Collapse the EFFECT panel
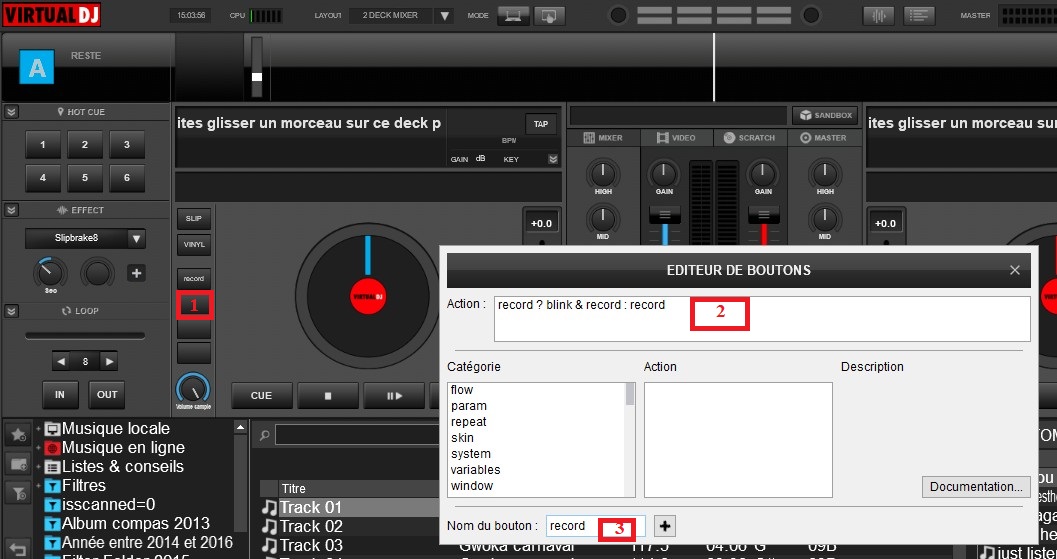1057x559 pixels. [11, 210]
